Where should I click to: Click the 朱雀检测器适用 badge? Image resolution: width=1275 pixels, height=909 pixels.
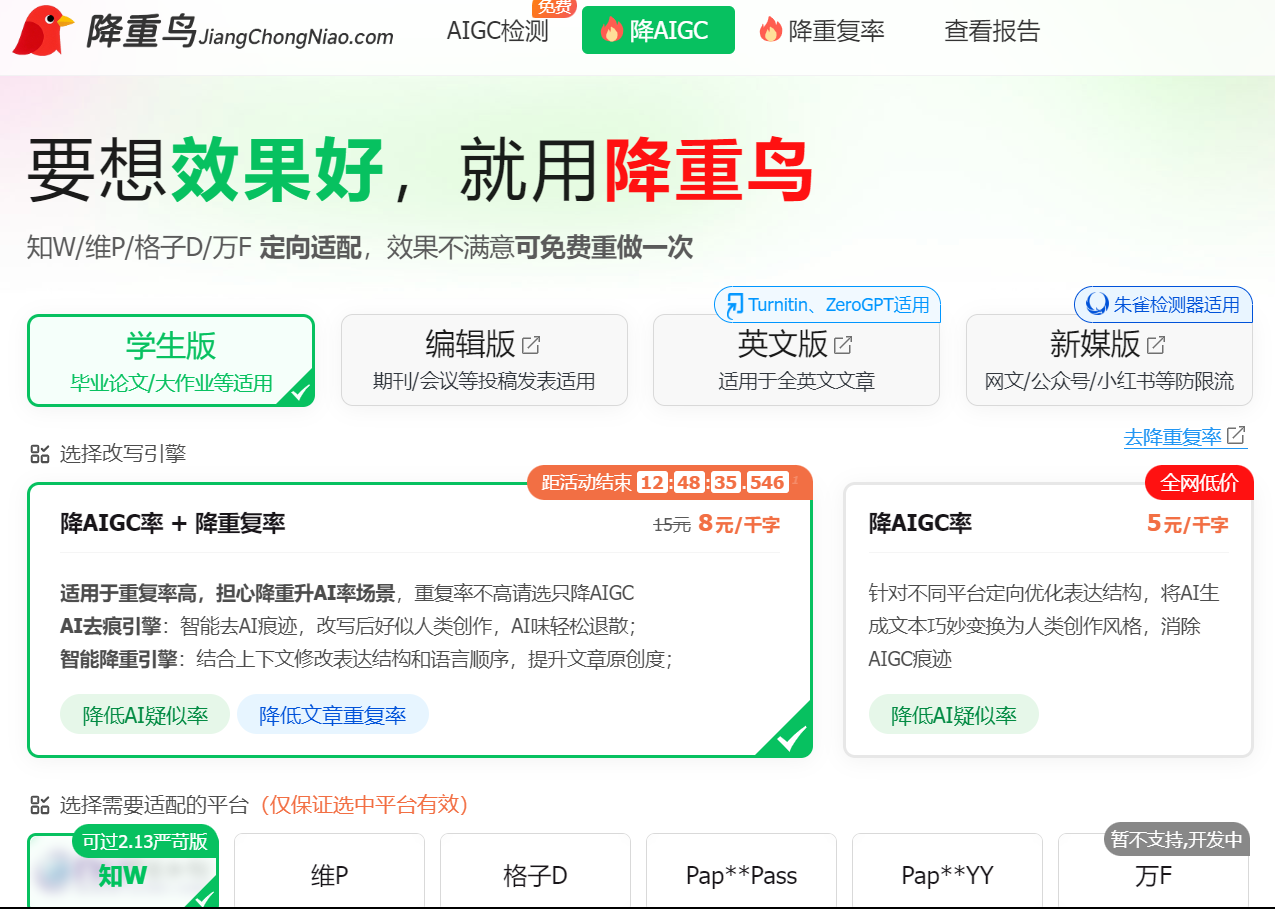1164,304
